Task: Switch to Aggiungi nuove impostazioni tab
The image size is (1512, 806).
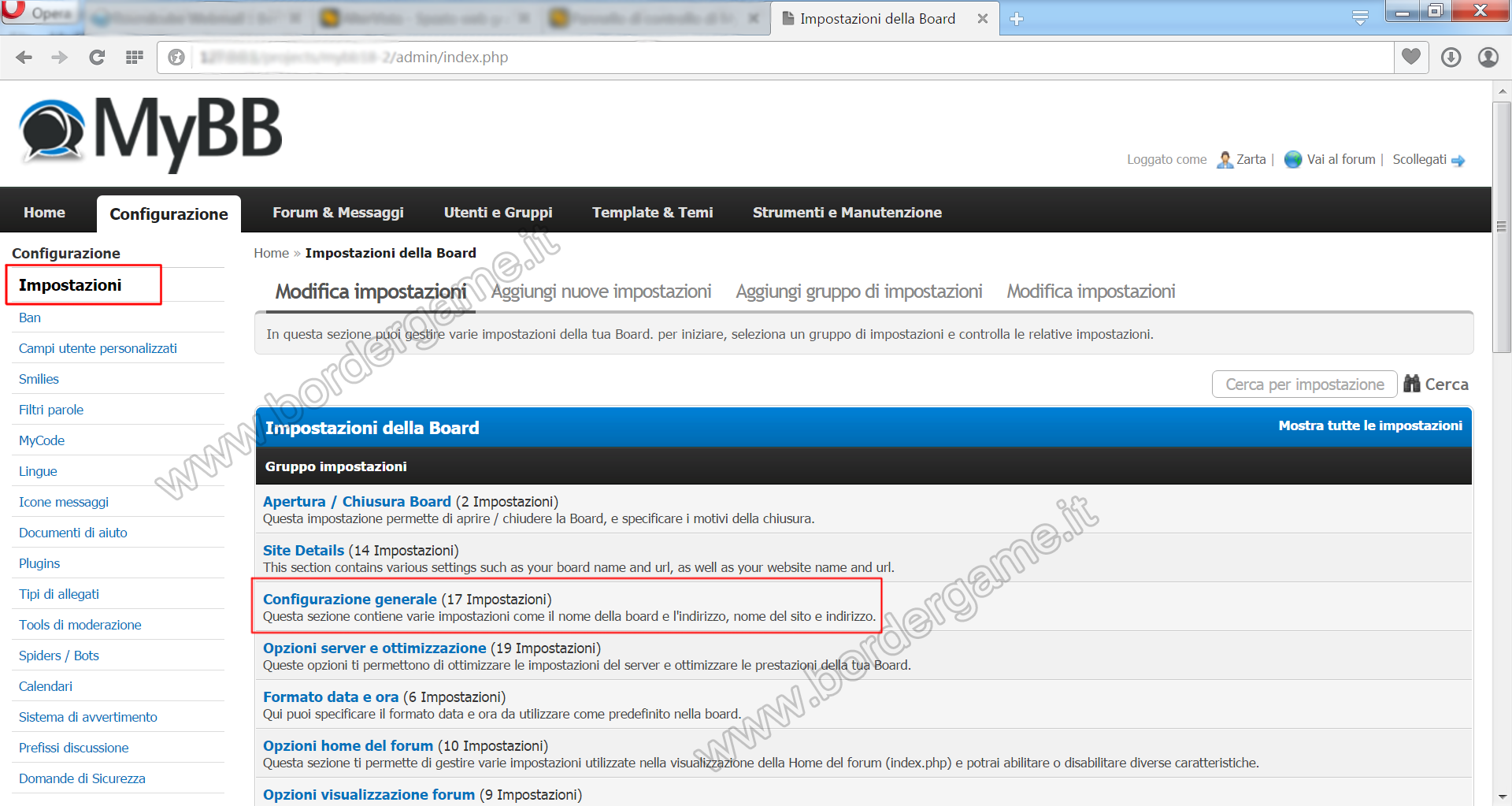Action: tap(601, 292)
